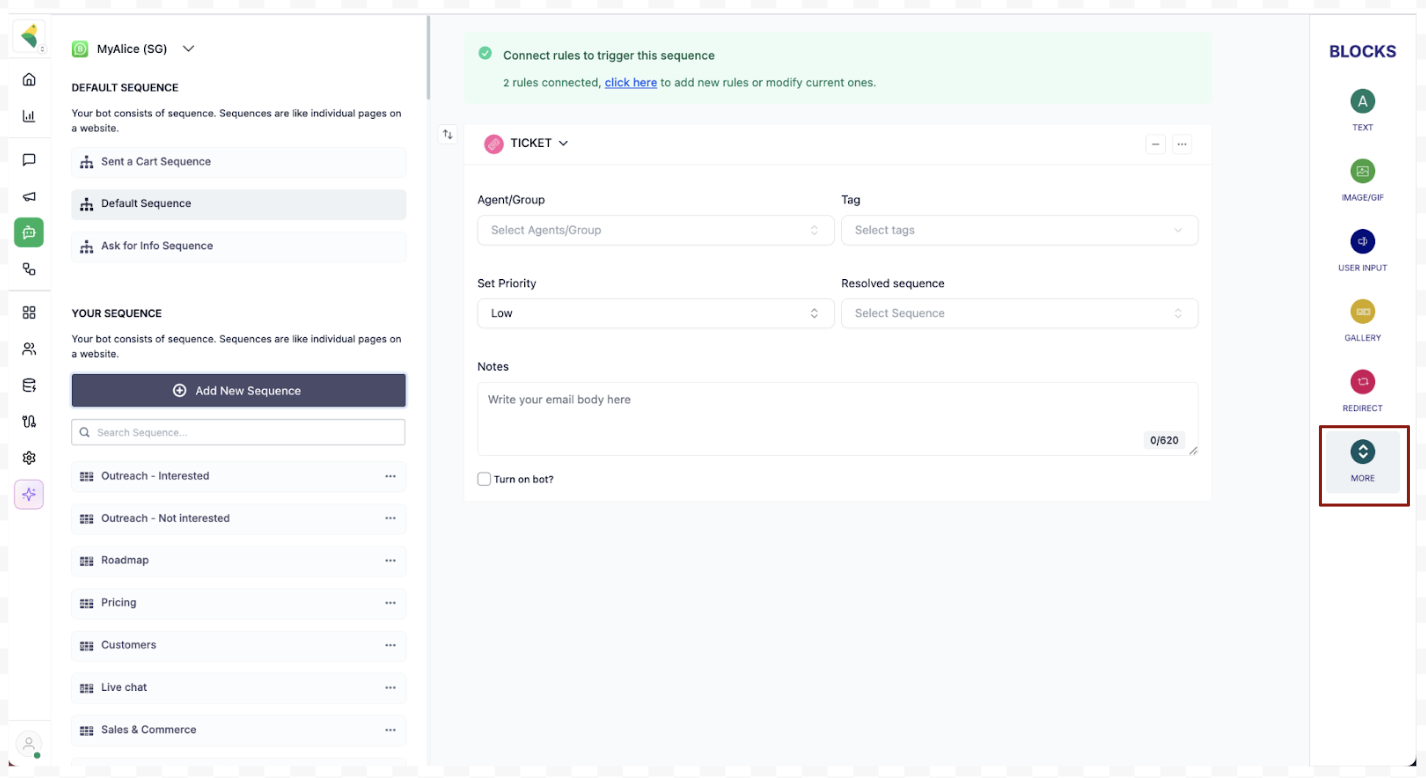Viewport: 1426px width, 778px height.
Task: Open the three-dots menu for Customers
Action: pyautogui.click(x=390, y=645)
